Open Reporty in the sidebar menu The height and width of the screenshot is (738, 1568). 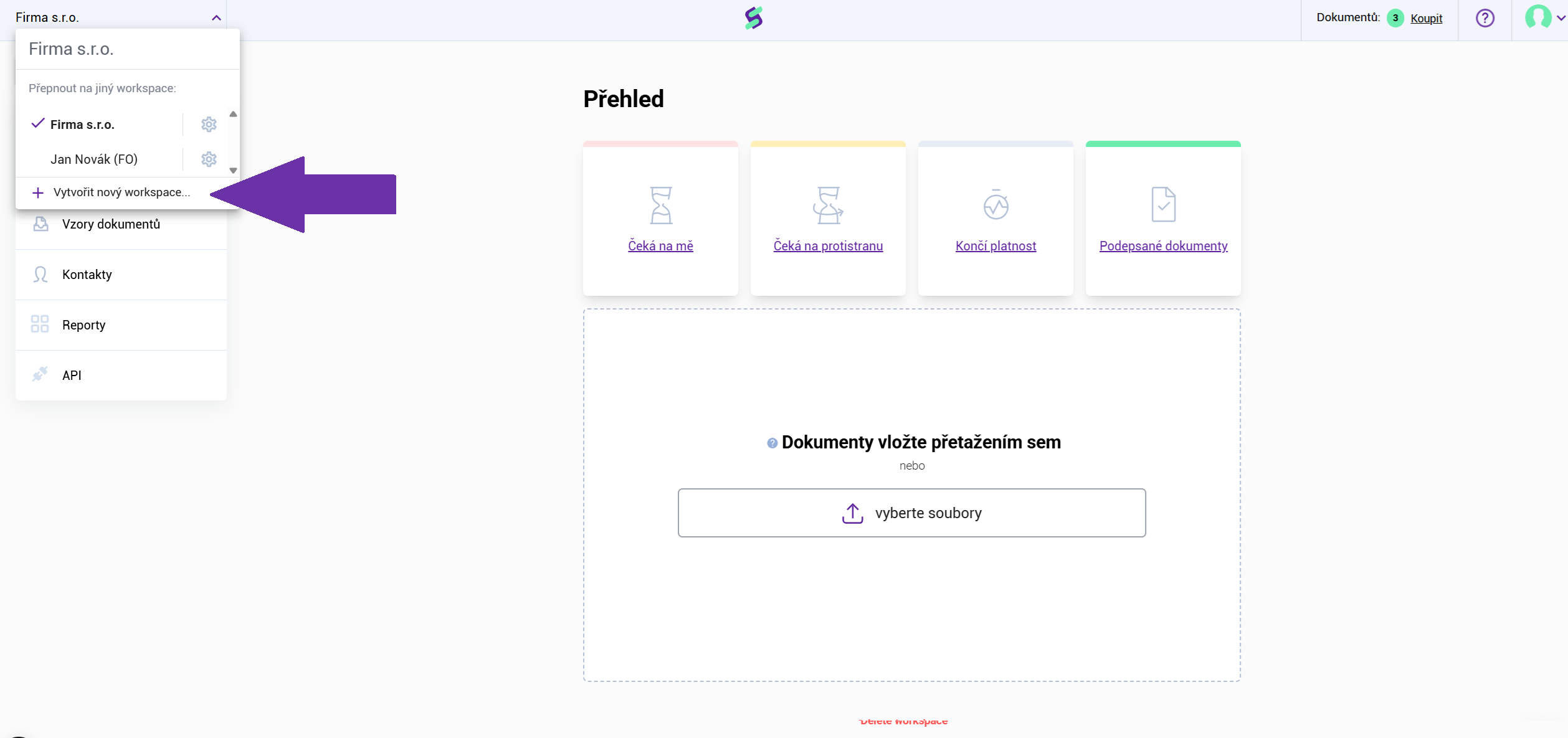(x=84, y=325)
